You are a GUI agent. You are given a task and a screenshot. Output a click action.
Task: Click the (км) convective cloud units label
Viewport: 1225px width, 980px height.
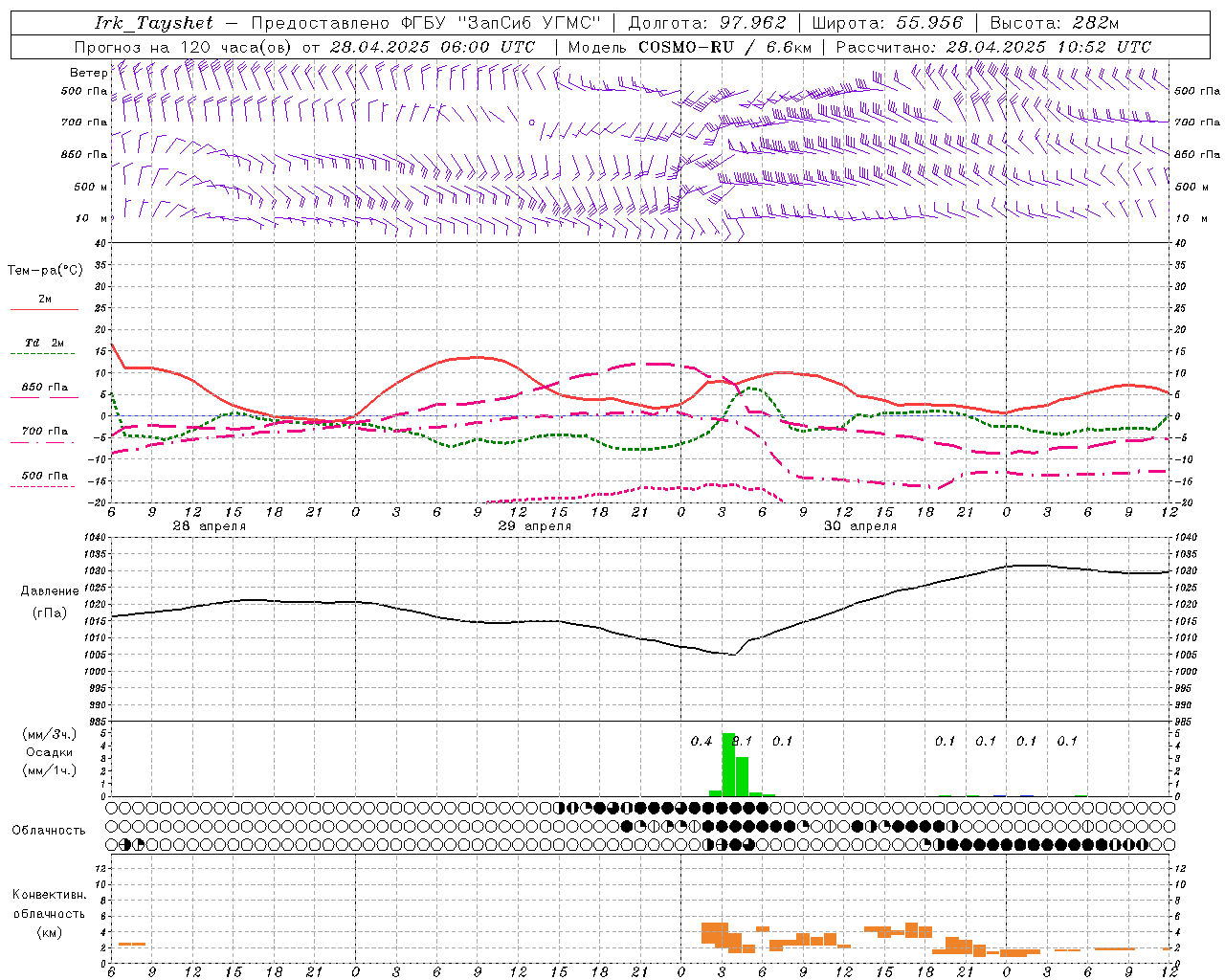coord(49,932)
